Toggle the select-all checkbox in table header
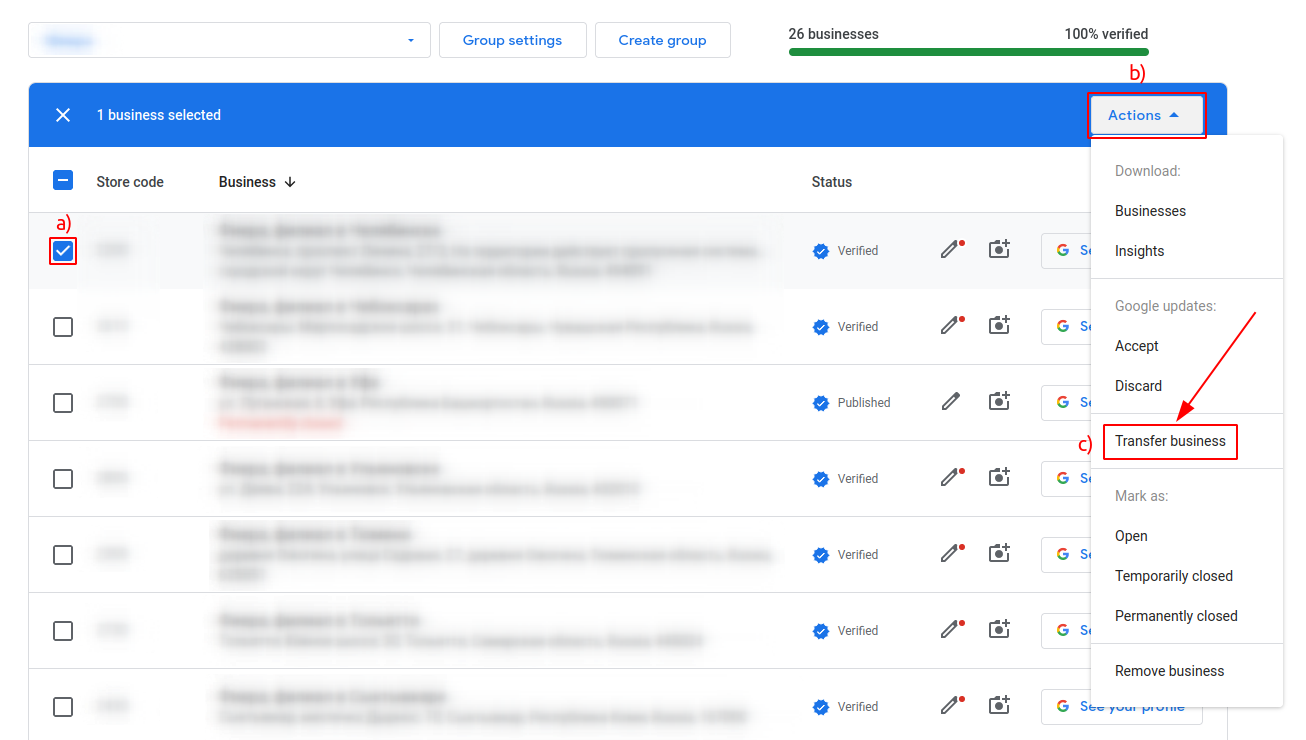This screenshot has height=740, width=1306. [63, 181]
